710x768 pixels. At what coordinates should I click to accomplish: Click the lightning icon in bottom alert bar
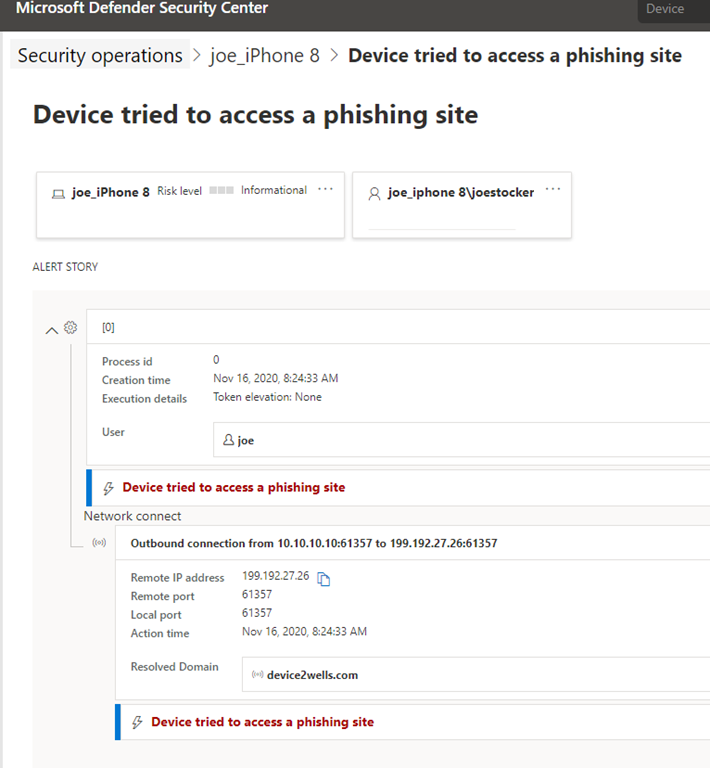138,722
